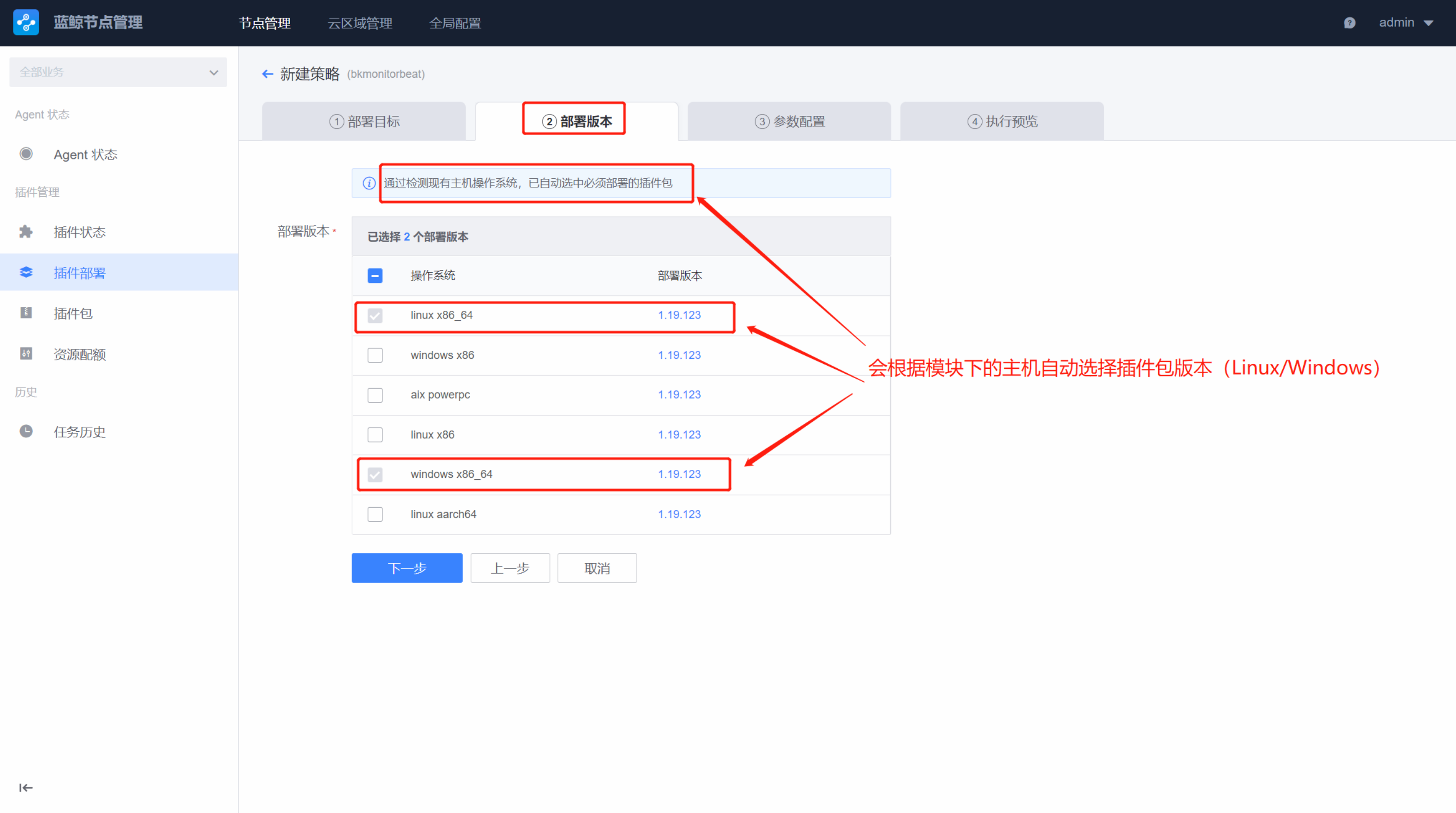Screen dimensions: 1456x813
Task: Switch to 云区域管理 top menu
Action: [x=360, y=23]
